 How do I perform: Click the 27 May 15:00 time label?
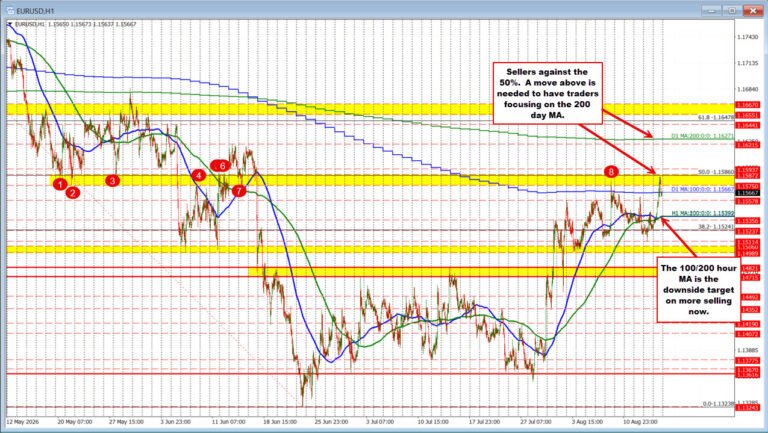pos(126,421)
